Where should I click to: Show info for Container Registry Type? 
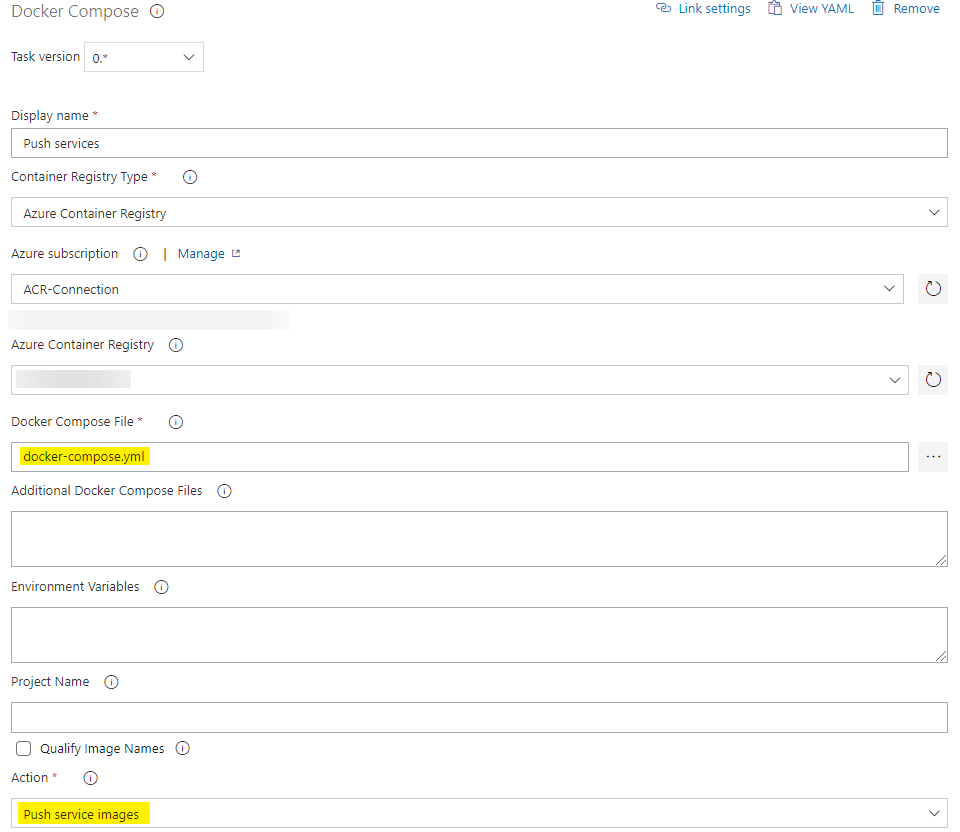(x=190, y=177)
